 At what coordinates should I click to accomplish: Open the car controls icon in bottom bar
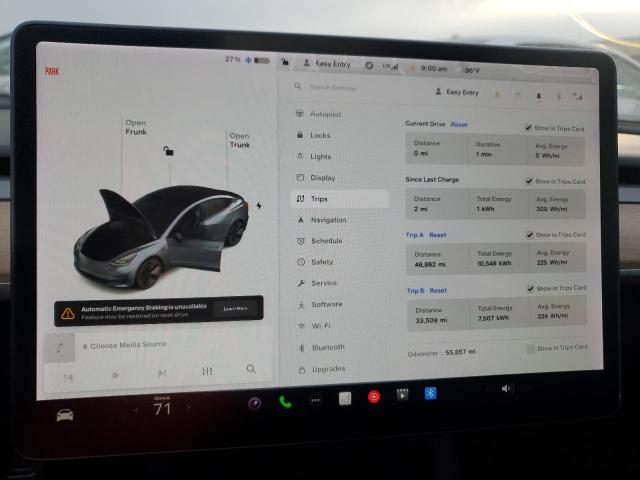65,415
